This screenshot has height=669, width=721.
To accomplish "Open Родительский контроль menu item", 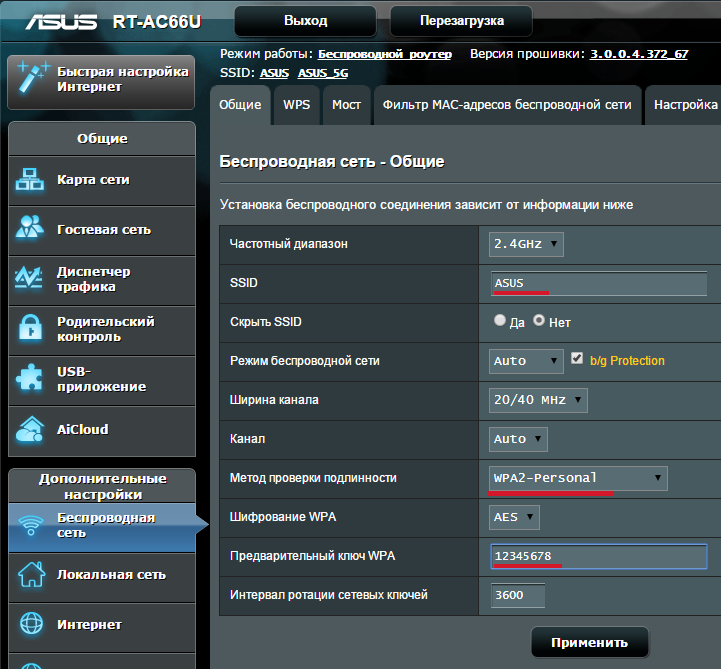I will [x=102, y=330].
